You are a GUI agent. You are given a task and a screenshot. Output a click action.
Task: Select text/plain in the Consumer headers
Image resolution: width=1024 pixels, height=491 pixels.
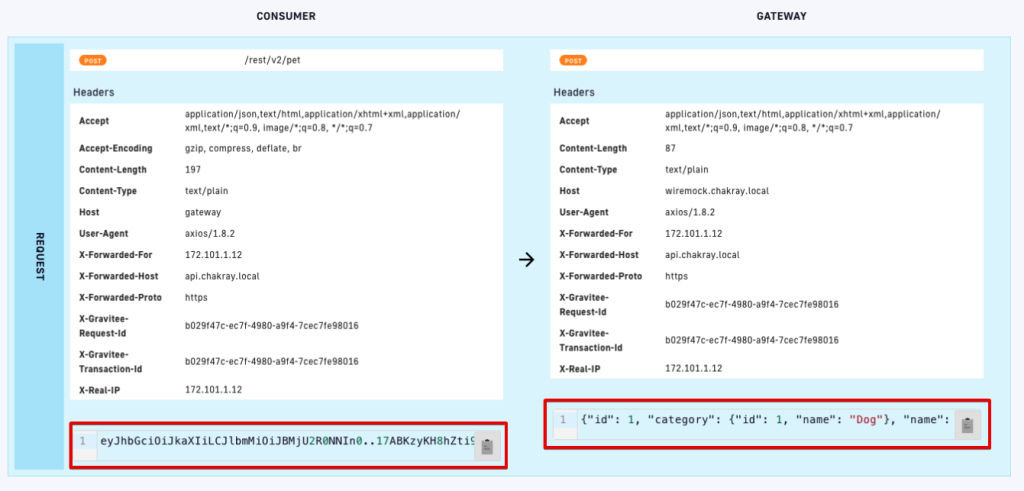click(206, 191)
